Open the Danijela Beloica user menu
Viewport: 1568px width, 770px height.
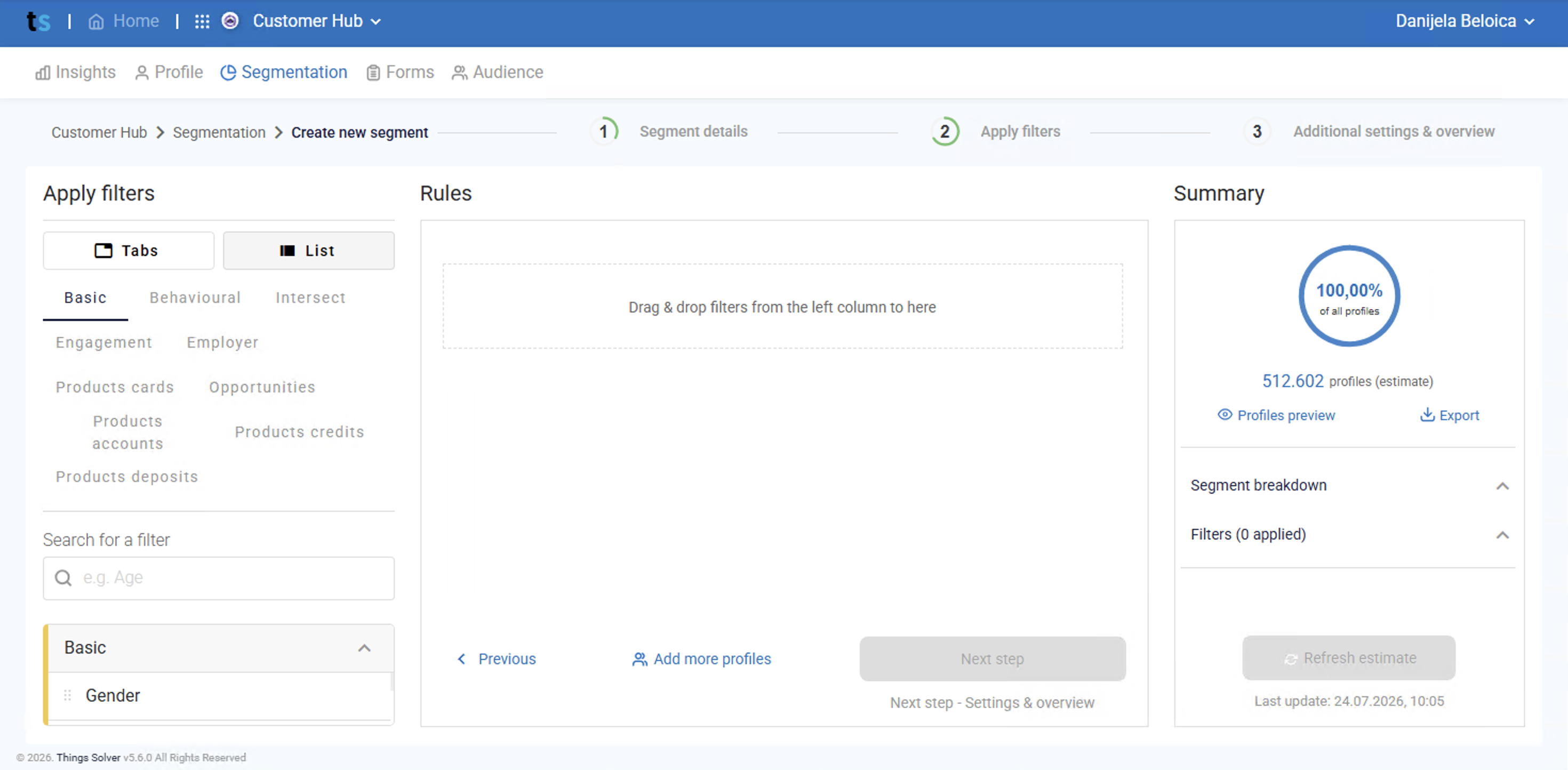click(x=1465, y=21)
